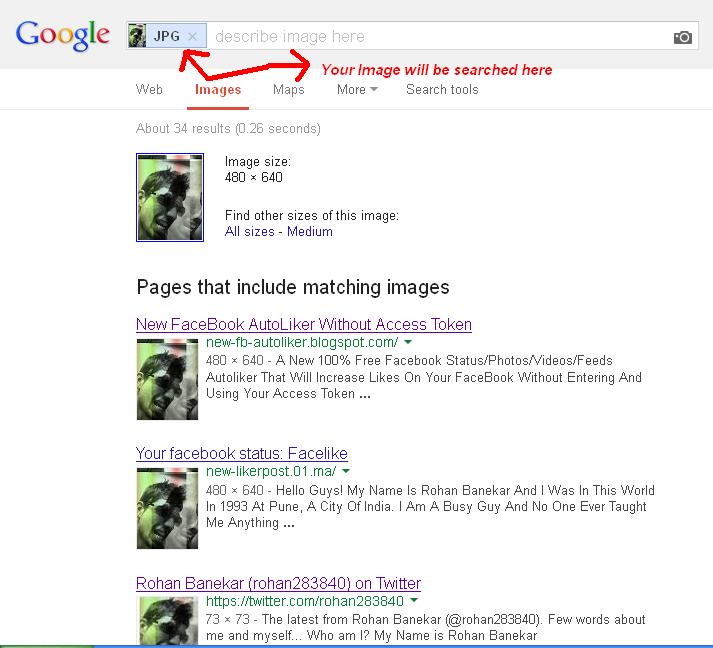Screen dimensions: 713x648
Task: Expand the More dropdown menu
Action: 357,89
